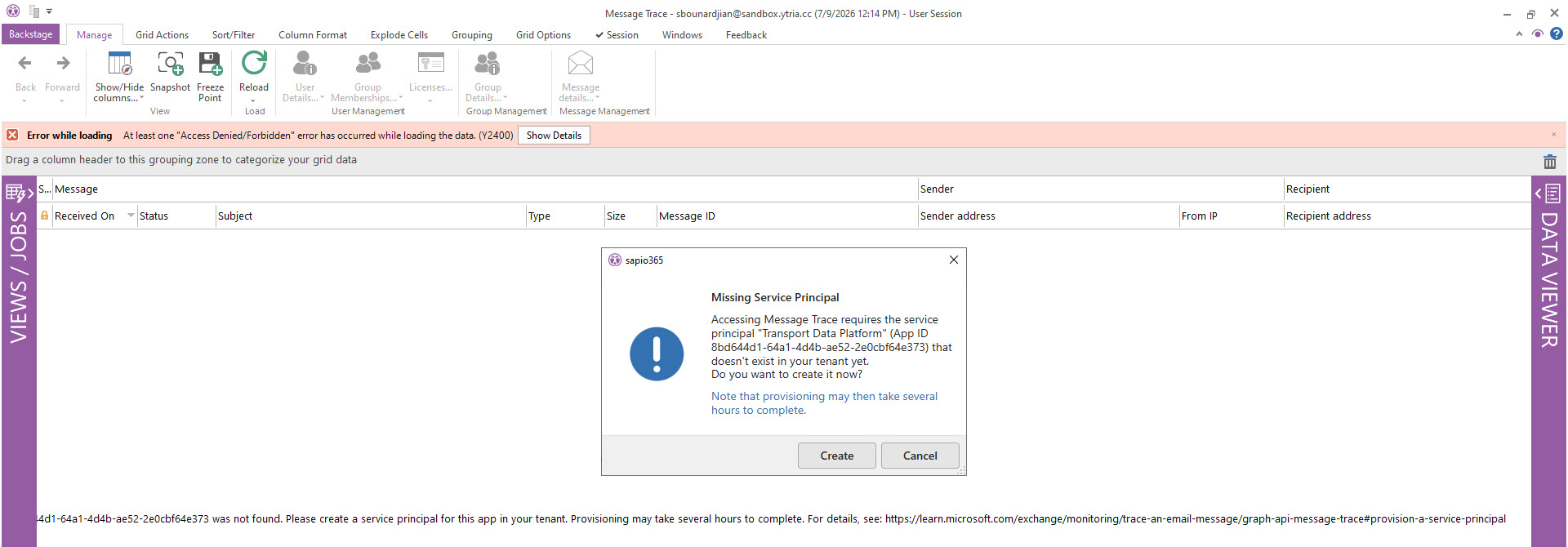
Task: Toggle the Session check menu
Action: coord(617,35)
